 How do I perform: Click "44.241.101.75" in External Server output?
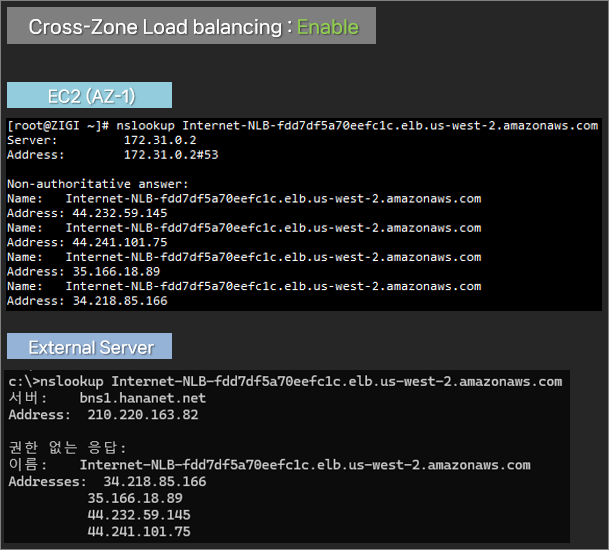139,532
